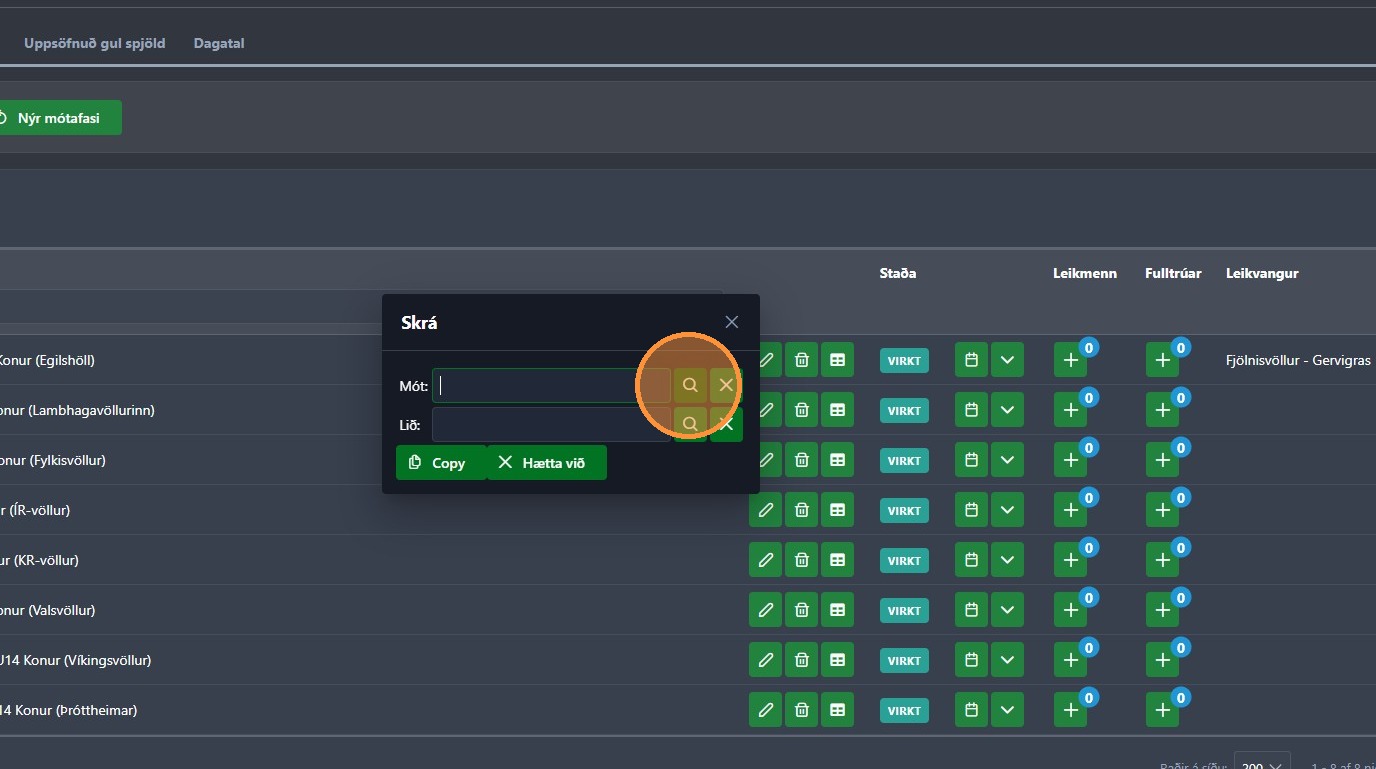The height and width of the screenshot is (769, 1376).
Task: Edit the Valsvöllur row
Action: (x=766, y=610)
